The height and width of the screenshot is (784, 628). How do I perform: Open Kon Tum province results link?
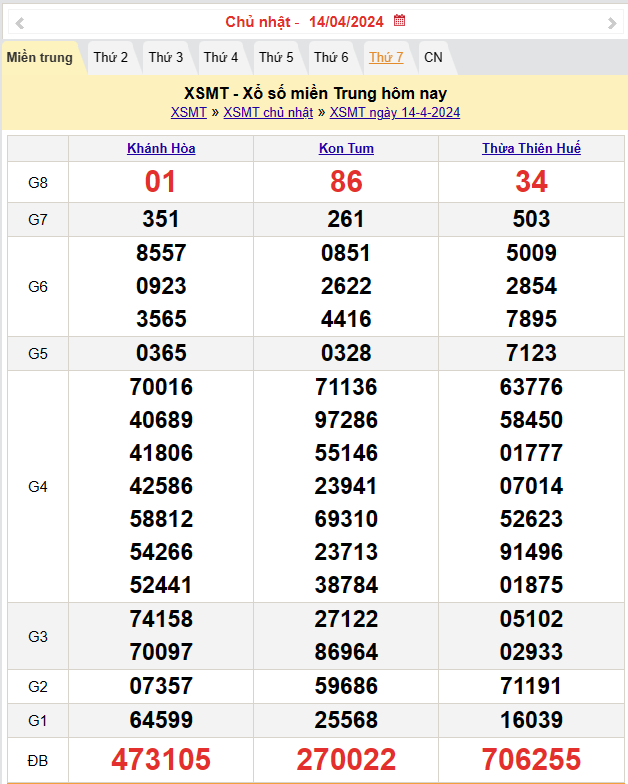[346, 149]
